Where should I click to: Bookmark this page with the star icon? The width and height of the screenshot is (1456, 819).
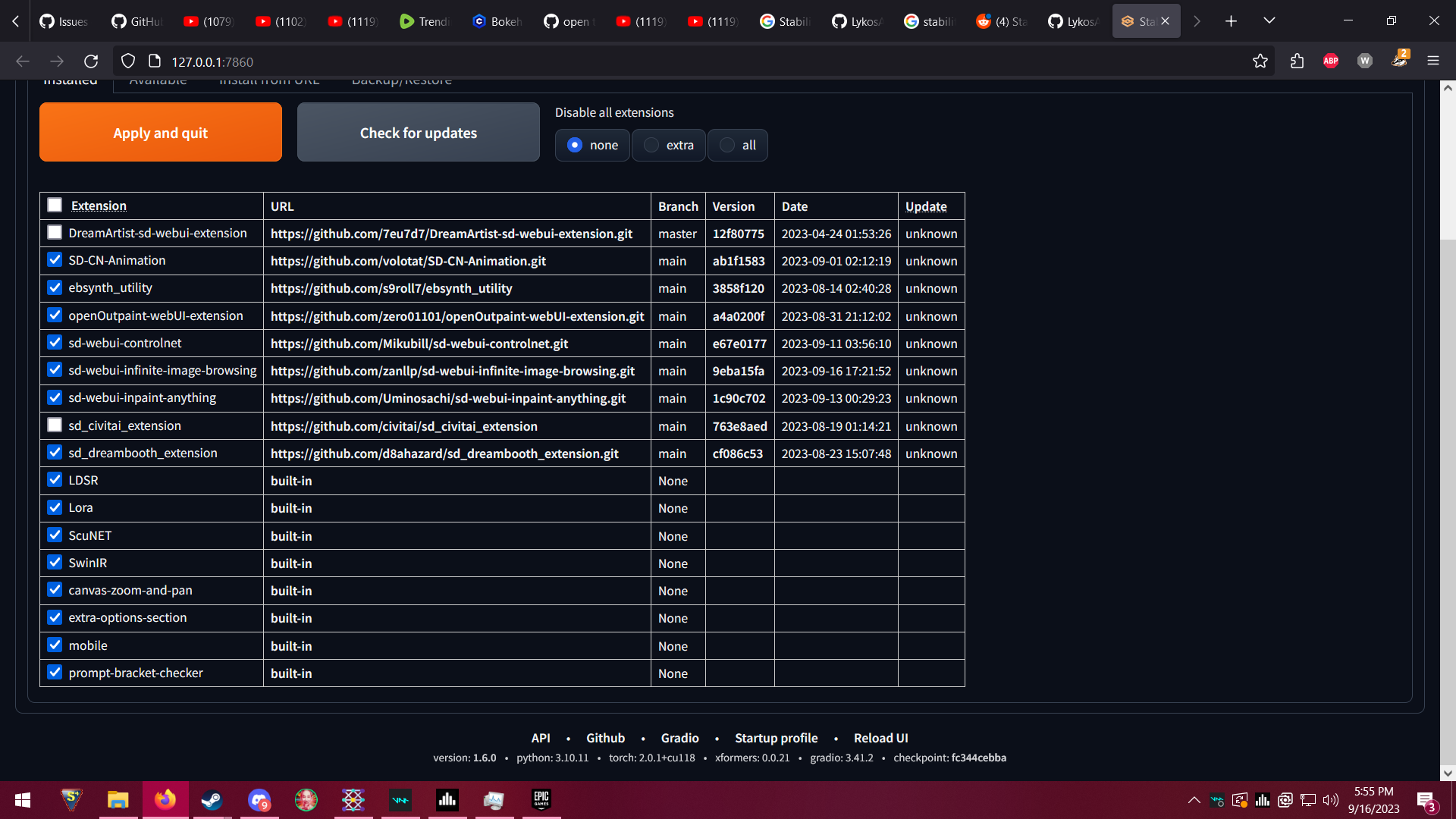[1260, 61]
